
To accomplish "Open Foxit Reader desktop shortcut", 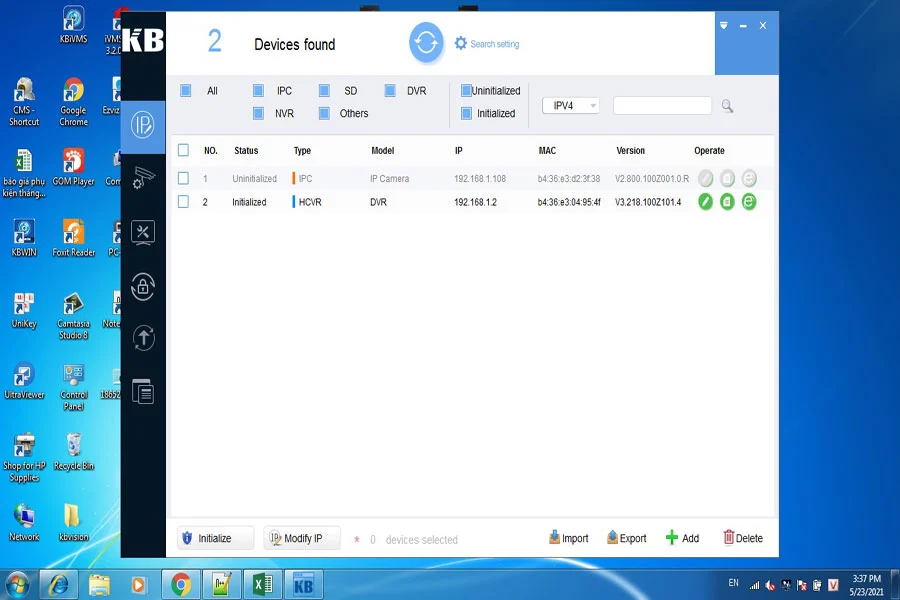I will 73,238.
